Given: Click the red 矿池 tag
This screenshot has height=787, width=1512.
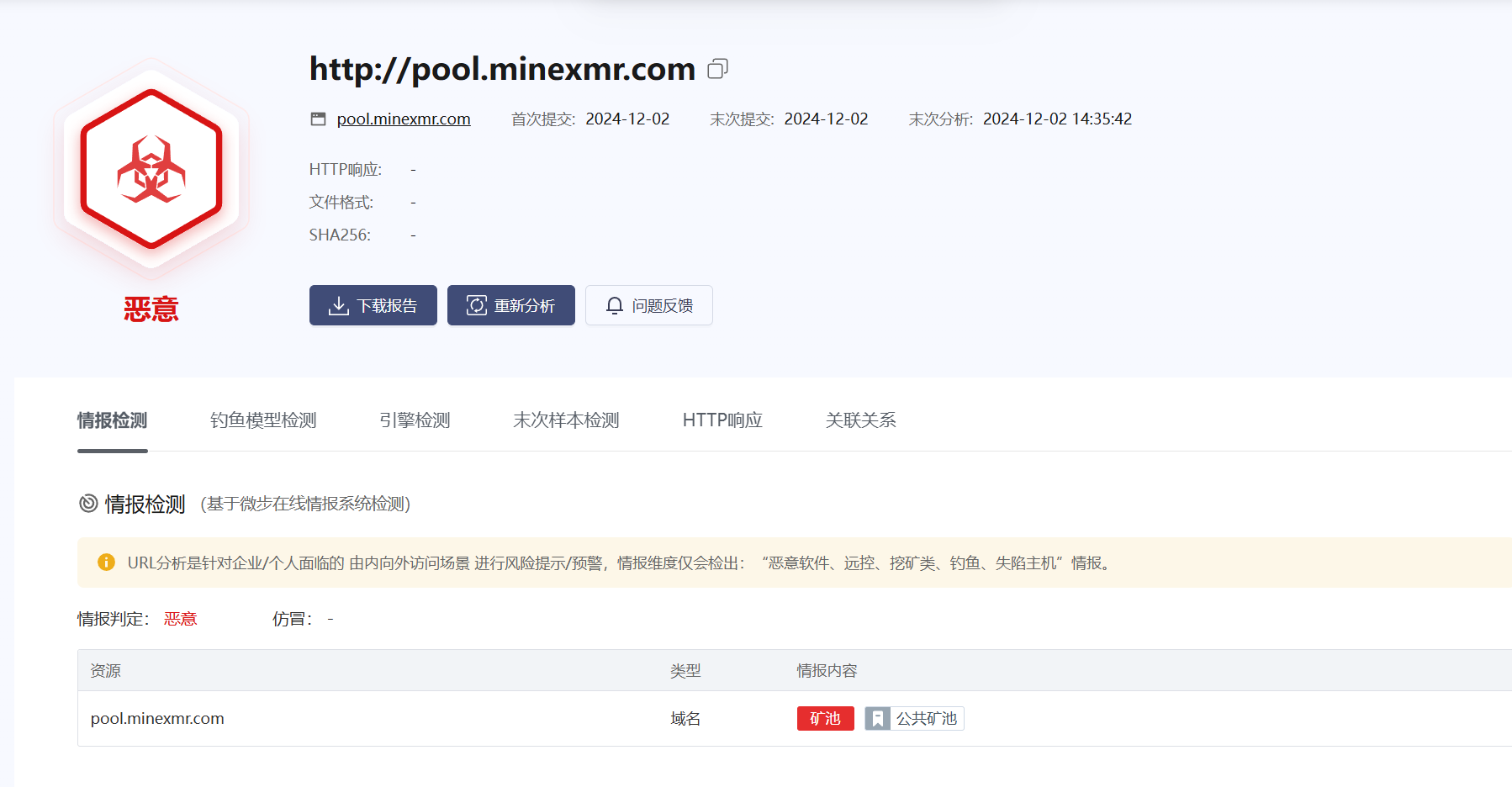Looking at the screenshot, I should [825, 719].
